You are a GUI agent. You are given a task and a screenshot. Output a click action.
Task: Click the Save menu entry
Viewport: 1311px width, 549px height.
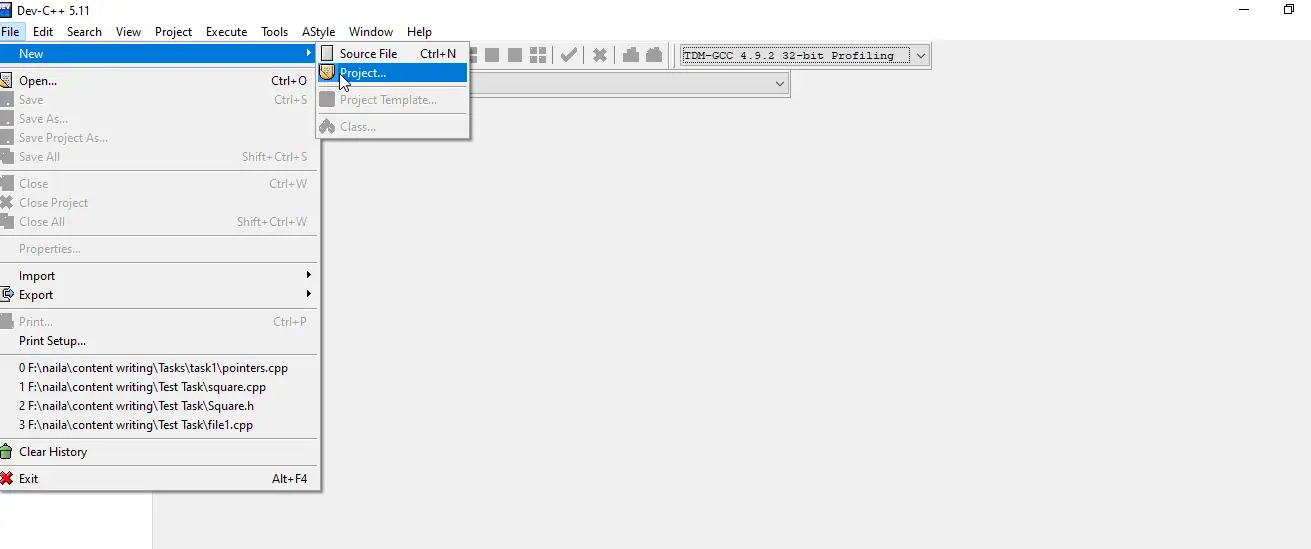159,100
